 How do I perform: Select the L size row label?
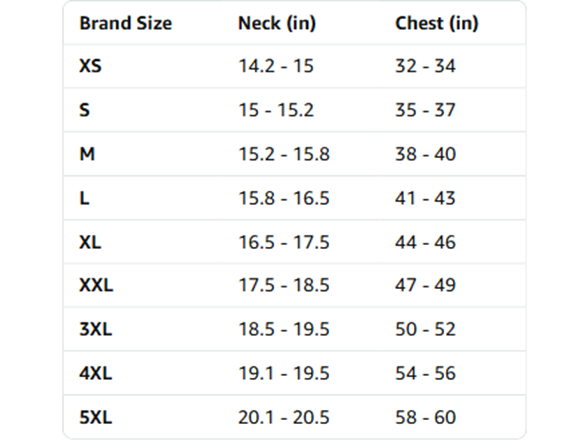pos(84,198)
